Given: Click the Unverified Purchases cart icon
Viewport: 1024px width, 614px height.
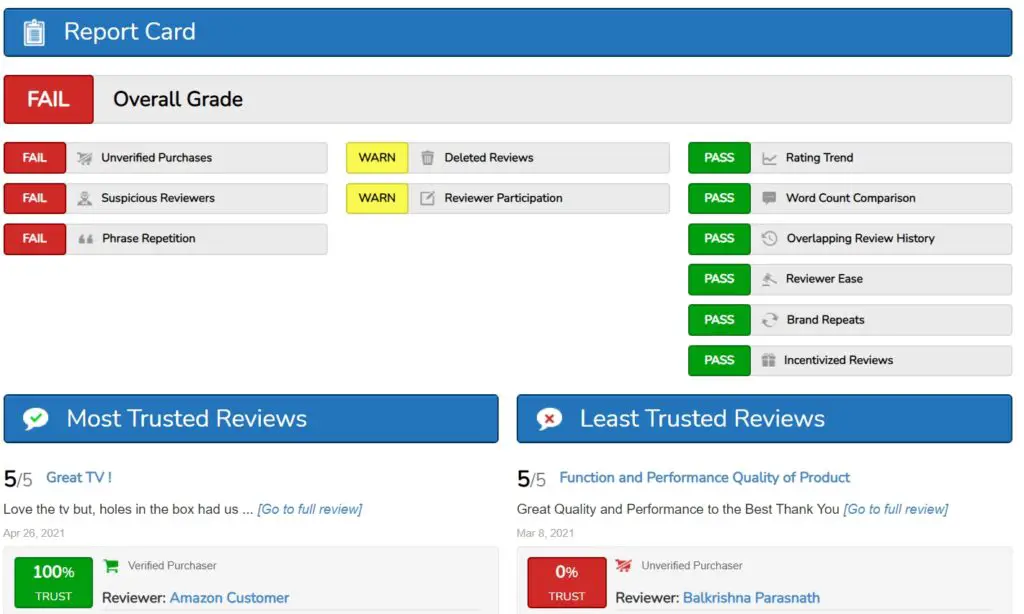Looking at the screenshot, I should coord(84,158).
